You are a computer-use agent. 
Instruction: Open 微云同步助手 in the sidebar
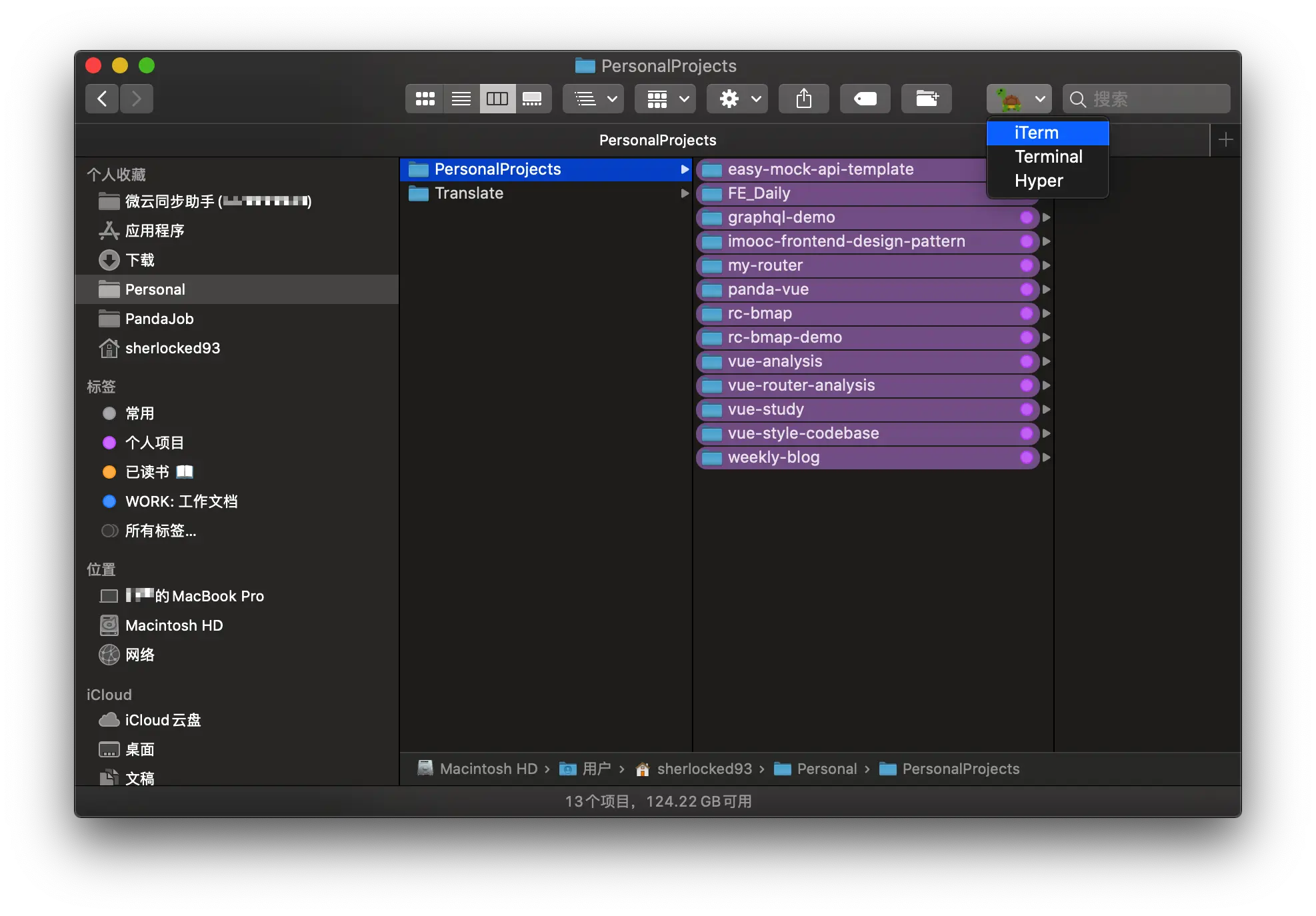click(237, 201)
